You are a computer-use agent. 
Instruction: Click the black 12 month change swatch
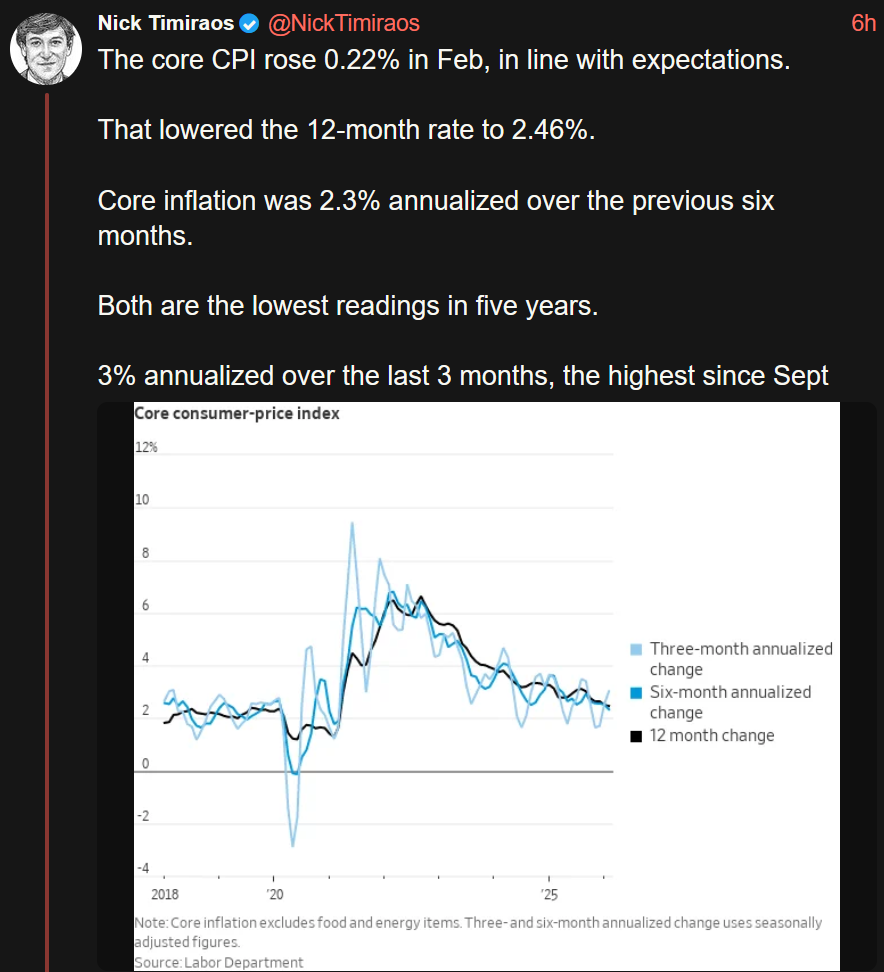[x=636, y=736]
